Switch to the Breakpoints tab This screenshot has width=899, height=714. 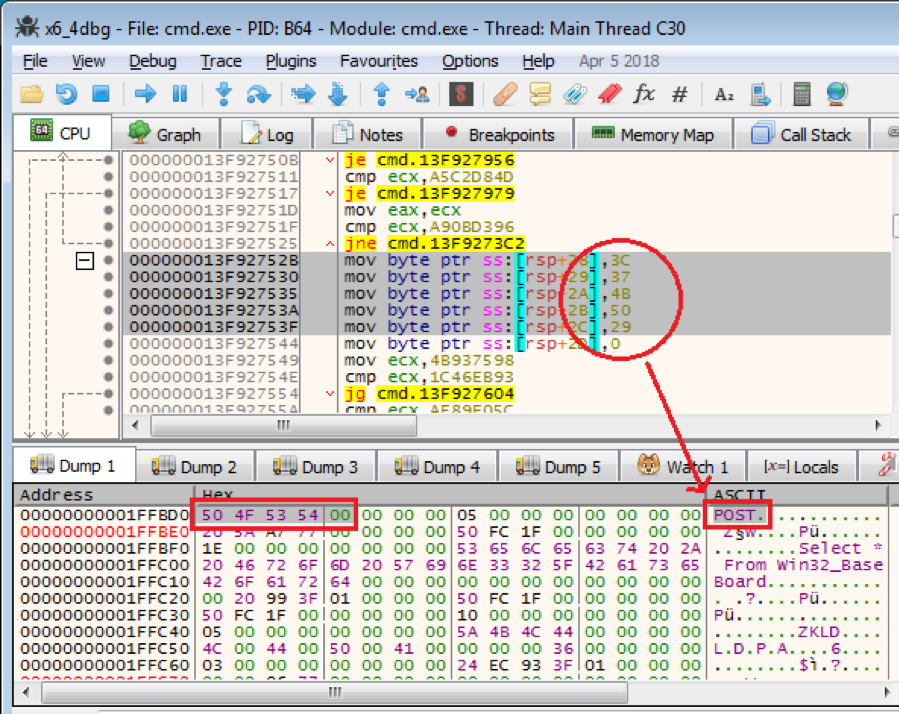tap(498, 134)
